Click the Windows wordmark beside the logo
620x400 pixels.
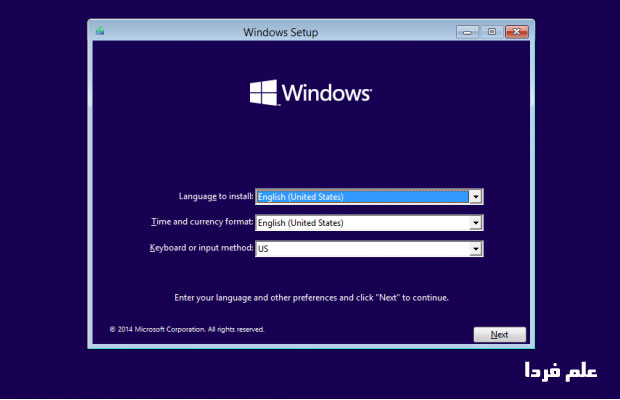326,93
